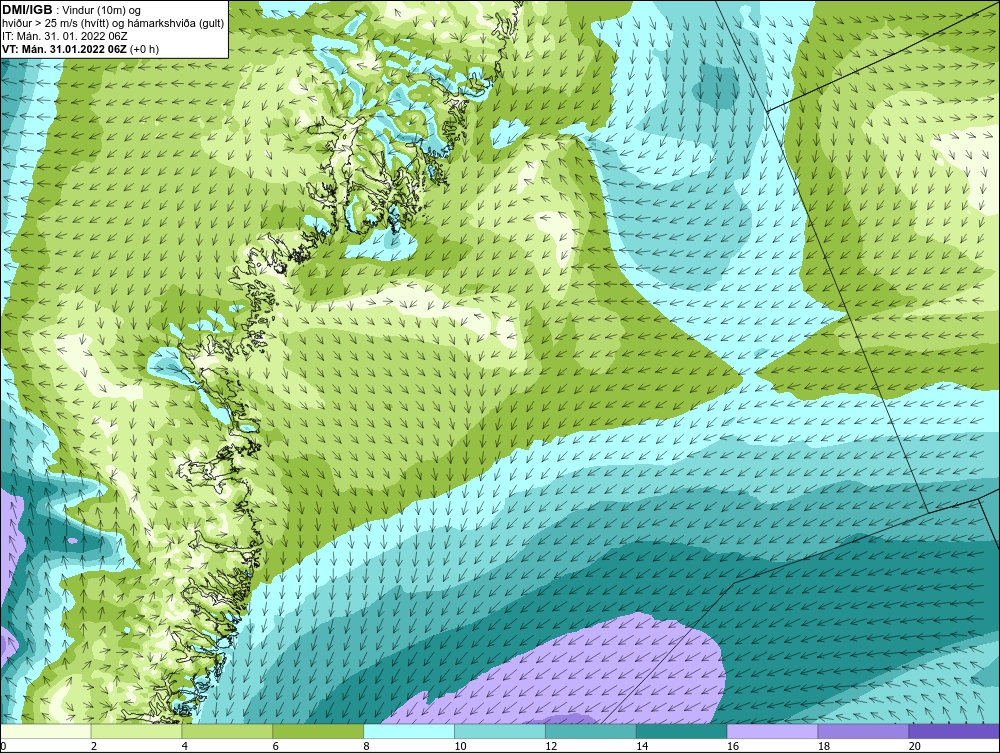This screenshot has height=753, width=1000.
Task: Select the 12–14 m/s teal swatch
Action: tap(591, 731)
